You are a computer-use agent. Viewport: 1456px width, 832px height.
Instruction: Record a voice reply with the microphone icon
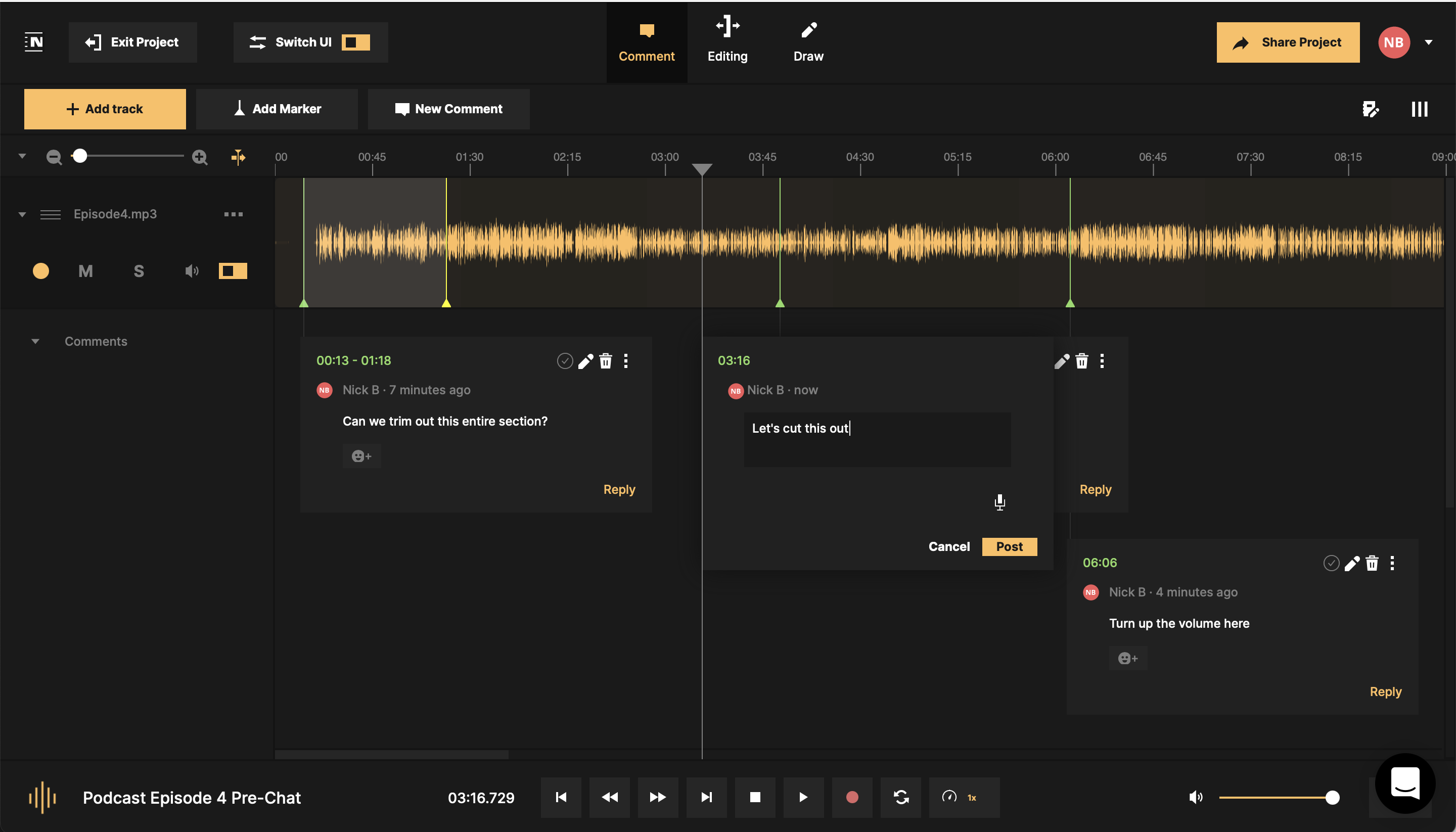(x=999, y=502)
